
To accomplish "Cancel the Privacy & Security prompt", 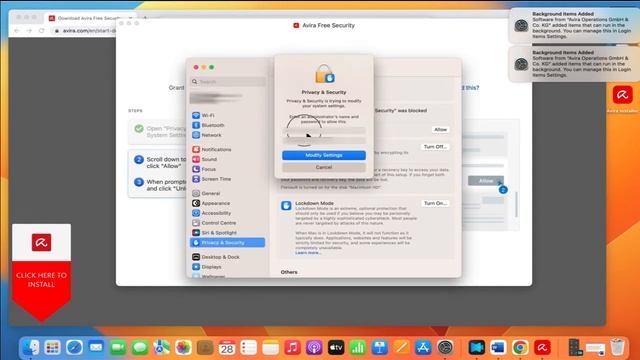I will pyautogui.click(x=324, y=167).
